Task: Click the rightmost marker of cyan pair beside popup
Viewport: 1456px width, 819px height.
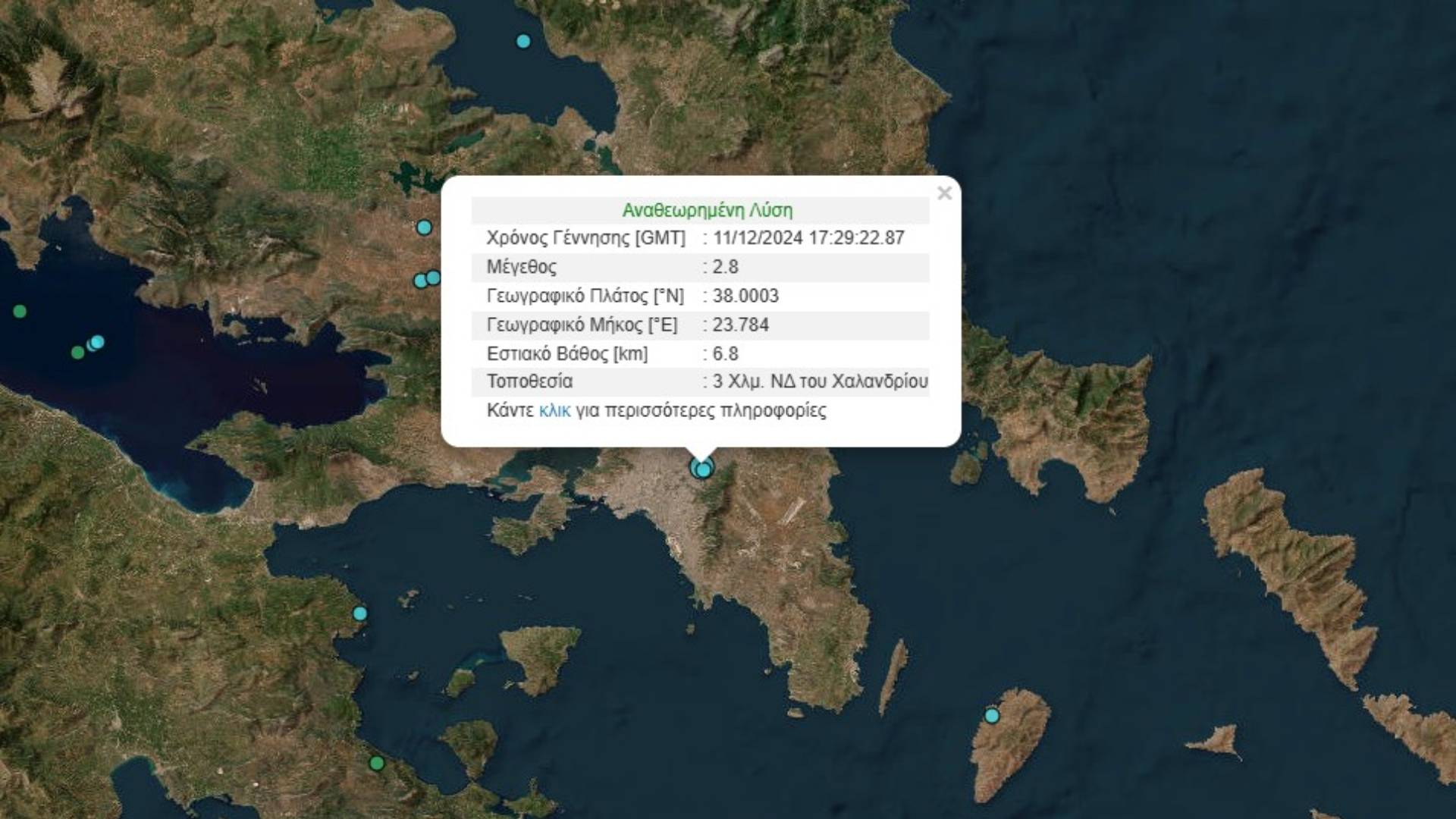Action: tap(434, 278)
